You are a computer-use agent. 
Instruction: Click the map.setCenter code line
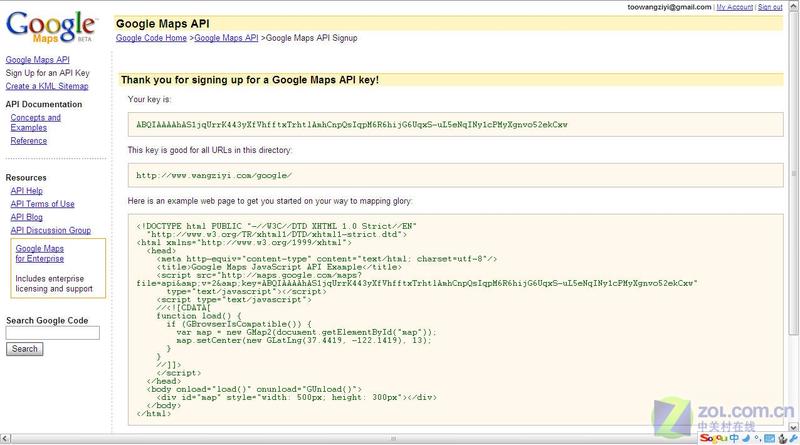pyautogui.click(x=304, y=340)
